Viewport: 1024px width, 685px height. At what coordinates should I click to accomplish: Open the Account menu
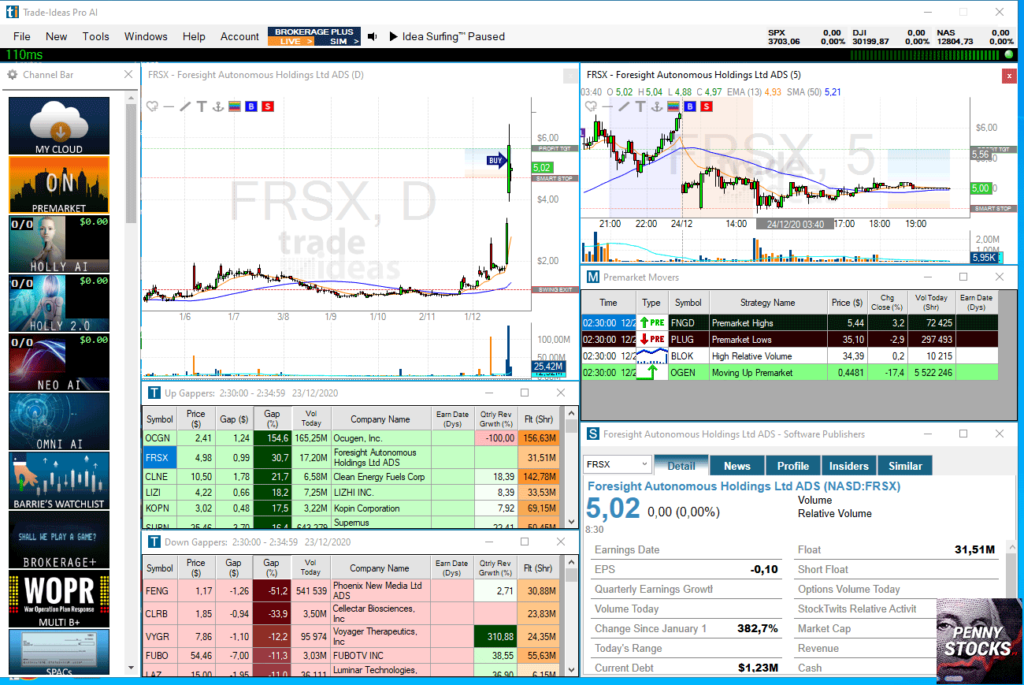[x=239, y=37]
